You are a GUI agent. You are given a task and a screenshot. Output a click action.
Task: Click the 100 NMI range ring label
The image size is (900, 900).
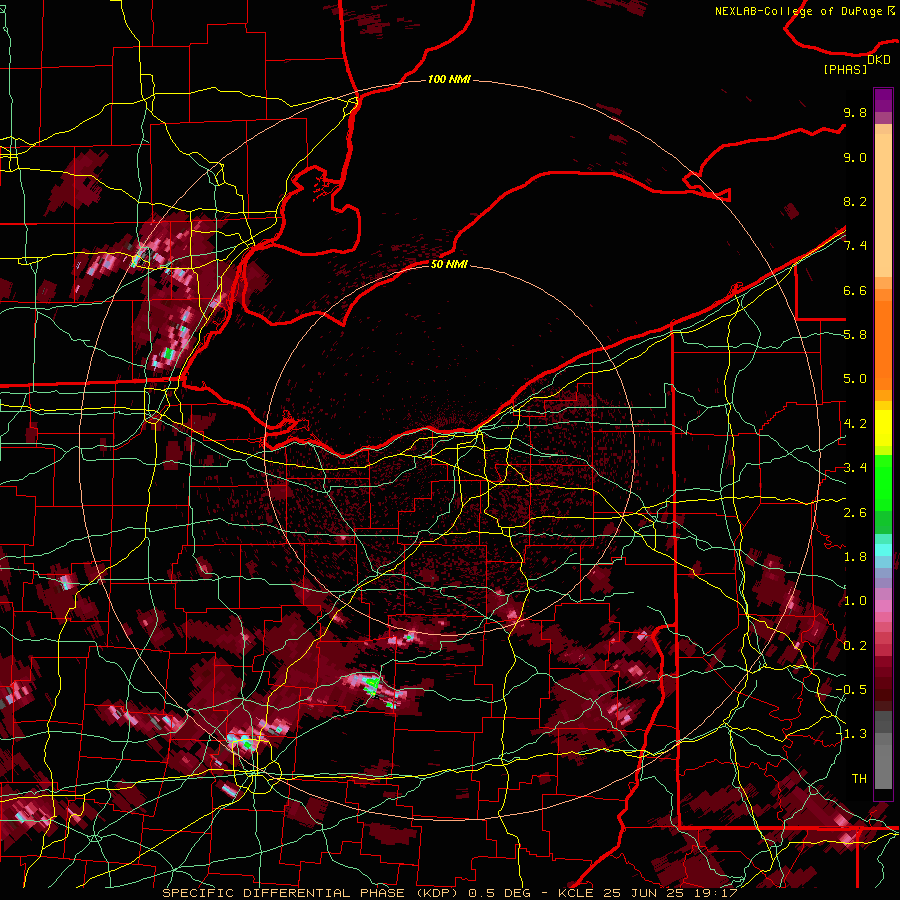(449, 79)
